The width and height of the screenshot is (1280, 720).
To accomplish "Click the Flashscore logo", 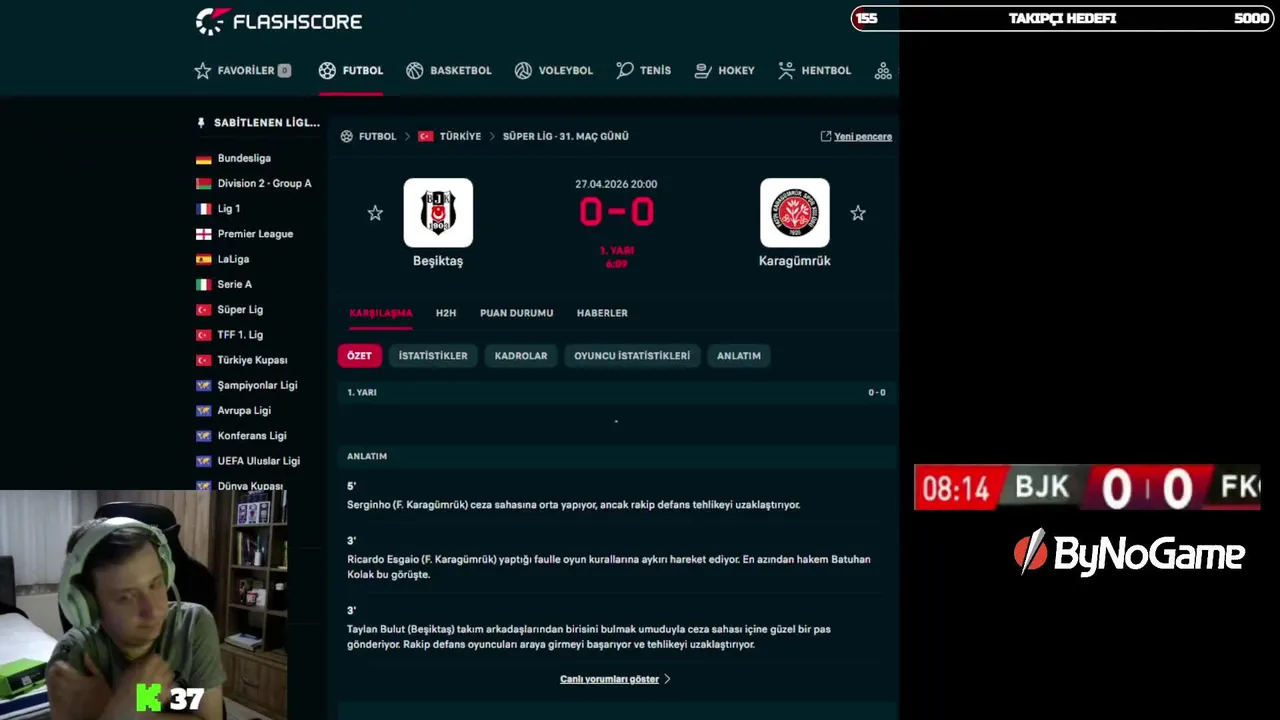I will point(279,21).
